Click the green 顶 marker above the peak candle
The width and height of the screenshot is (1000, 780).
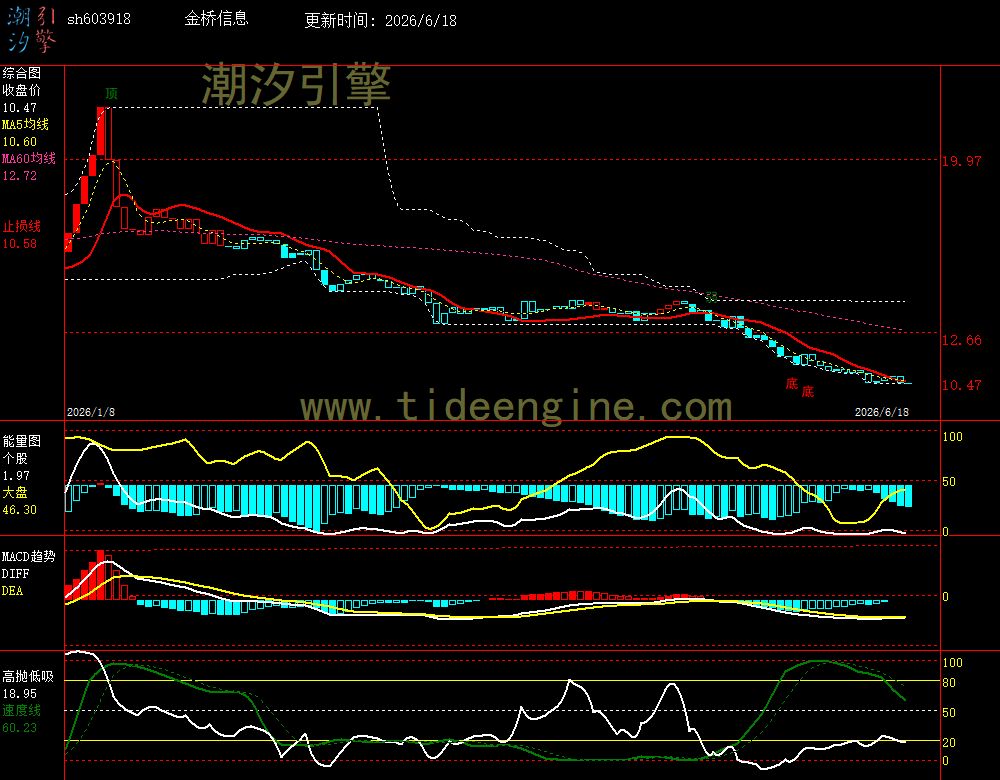tap(112, 94)
